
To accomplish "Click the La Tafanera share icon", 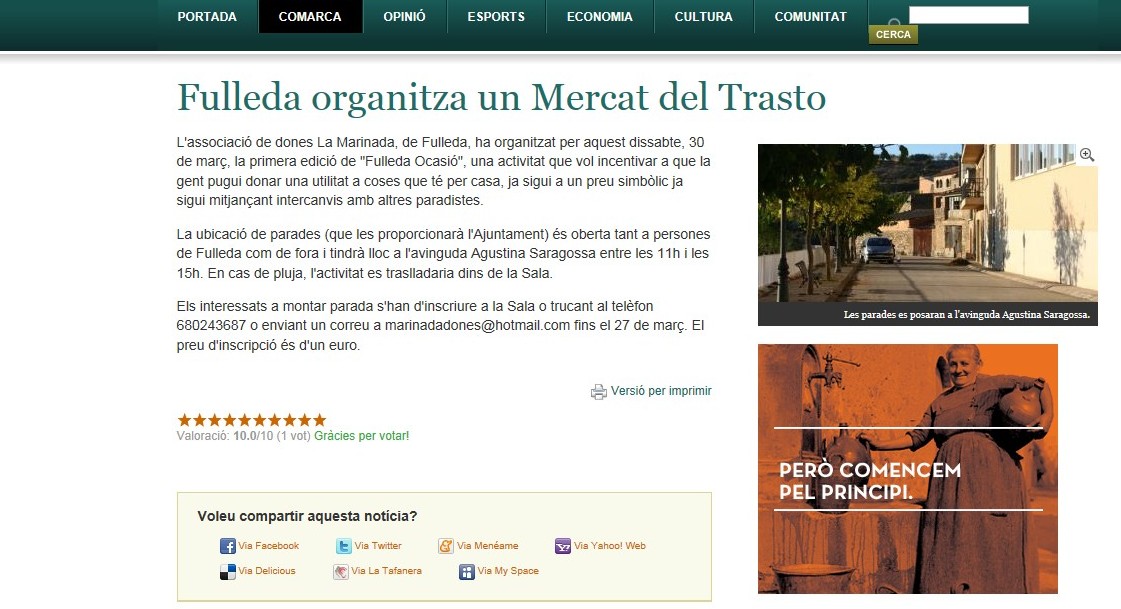I will point(341,572).
